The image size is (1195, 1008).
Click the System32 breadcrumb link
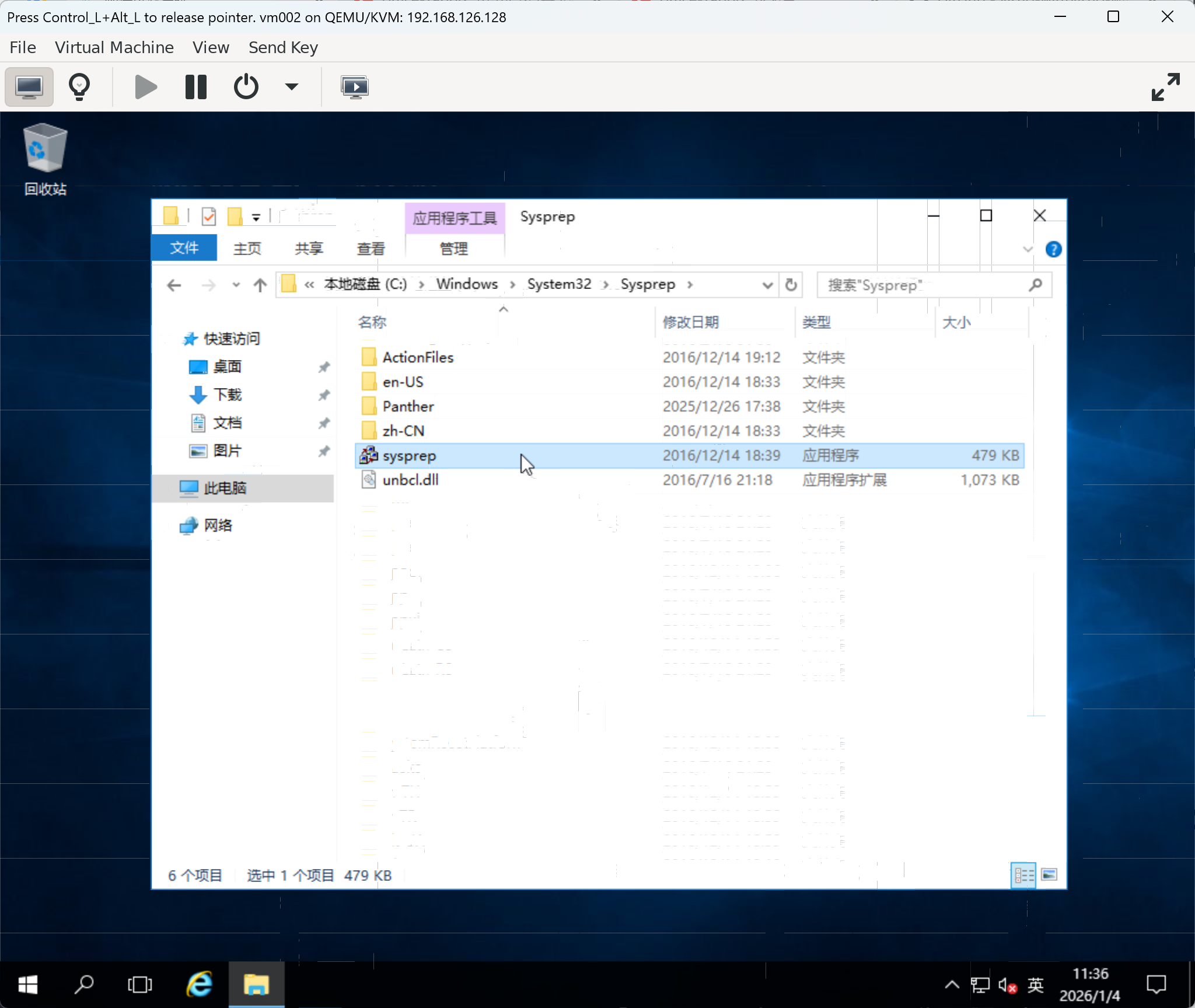[559, 284]
